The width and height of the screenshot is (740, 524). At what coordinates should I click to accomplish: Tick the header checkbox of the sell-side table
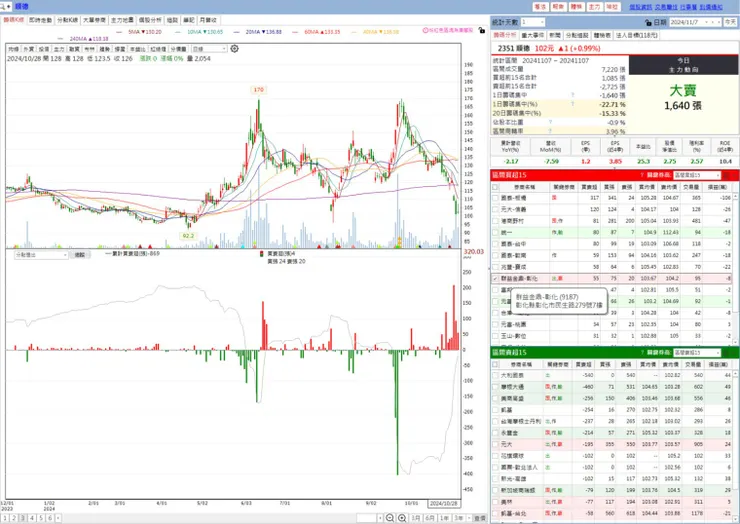(495, 364)
